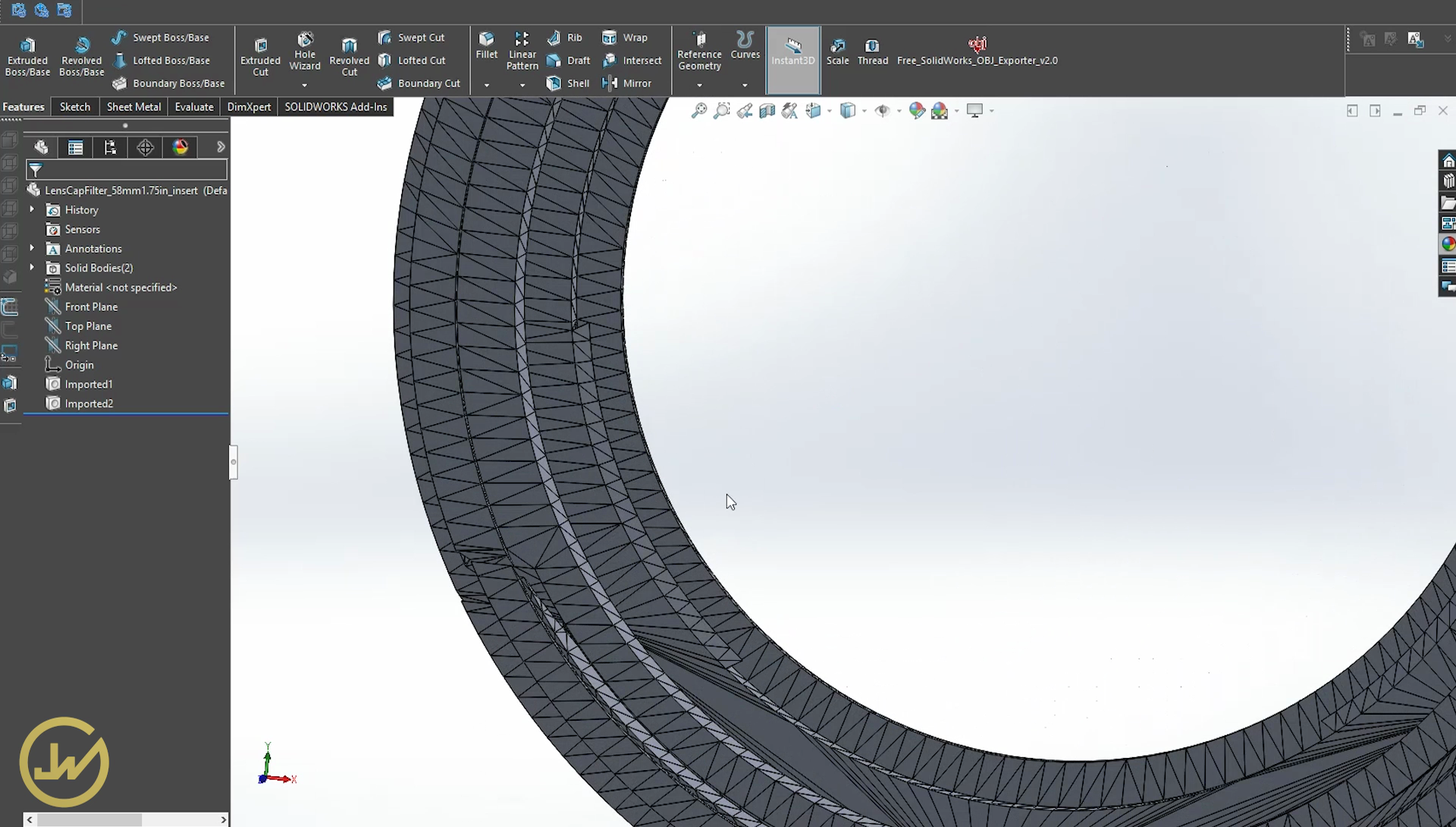Go to Previous View in view toolbar
The image size is (1456, 827).
tap(745, 111)
